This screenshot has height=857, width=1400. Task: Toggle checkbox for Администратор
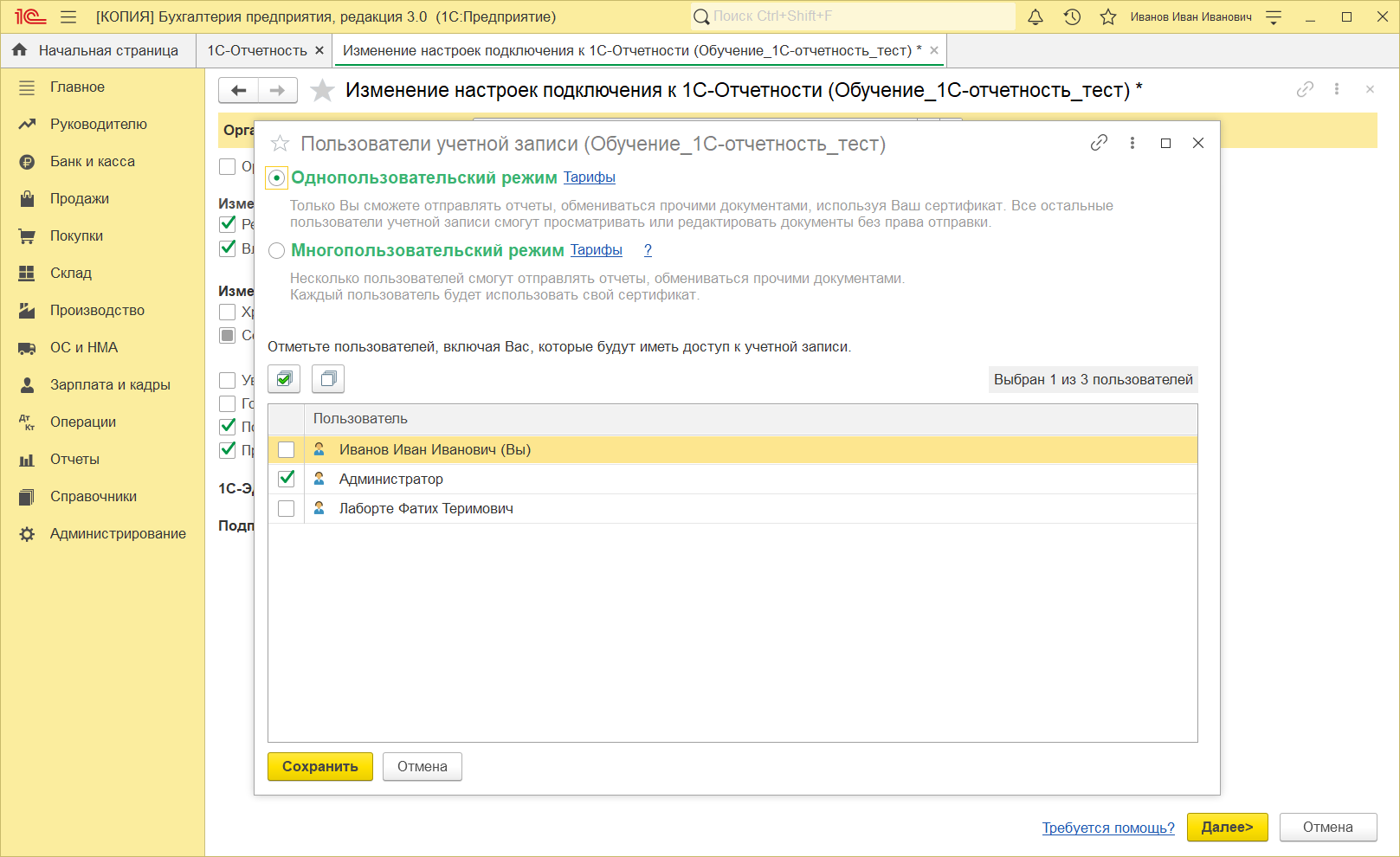coord(286,479)
